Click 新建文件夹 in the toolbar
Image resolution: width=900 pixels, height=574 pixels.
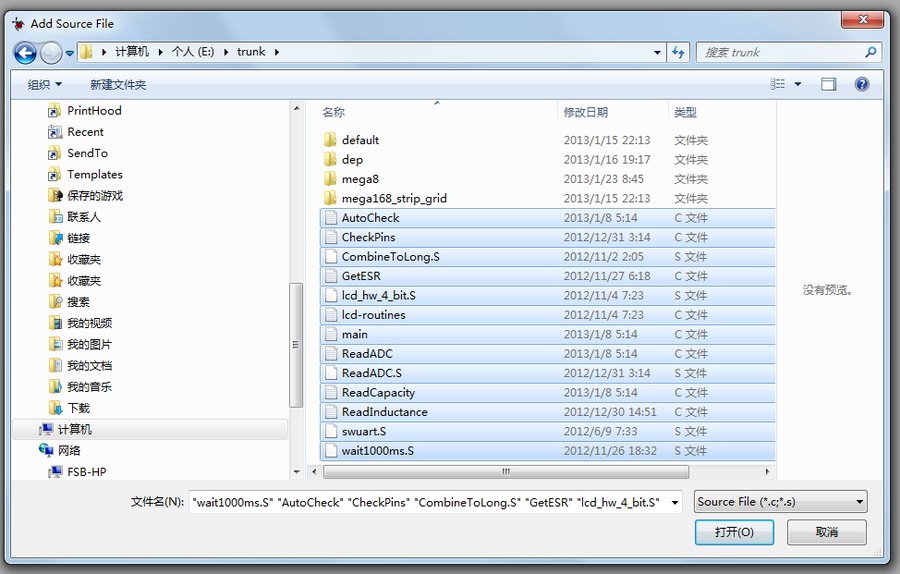coord(118,85)
